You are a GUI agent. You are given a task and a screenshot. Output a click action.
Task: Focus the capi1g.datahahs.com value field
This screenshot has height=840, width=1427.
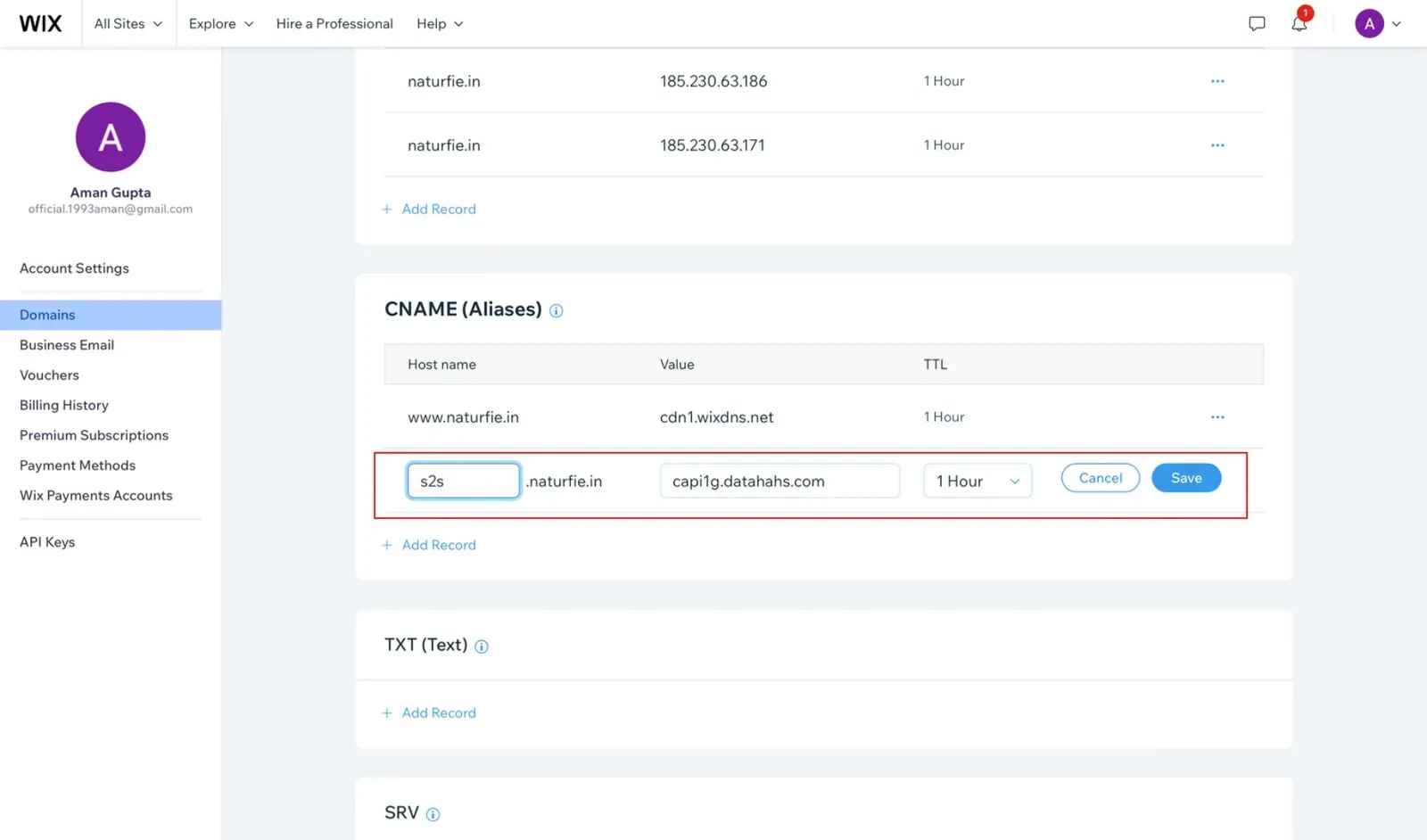pyautogui.click(x=779, y=481)
